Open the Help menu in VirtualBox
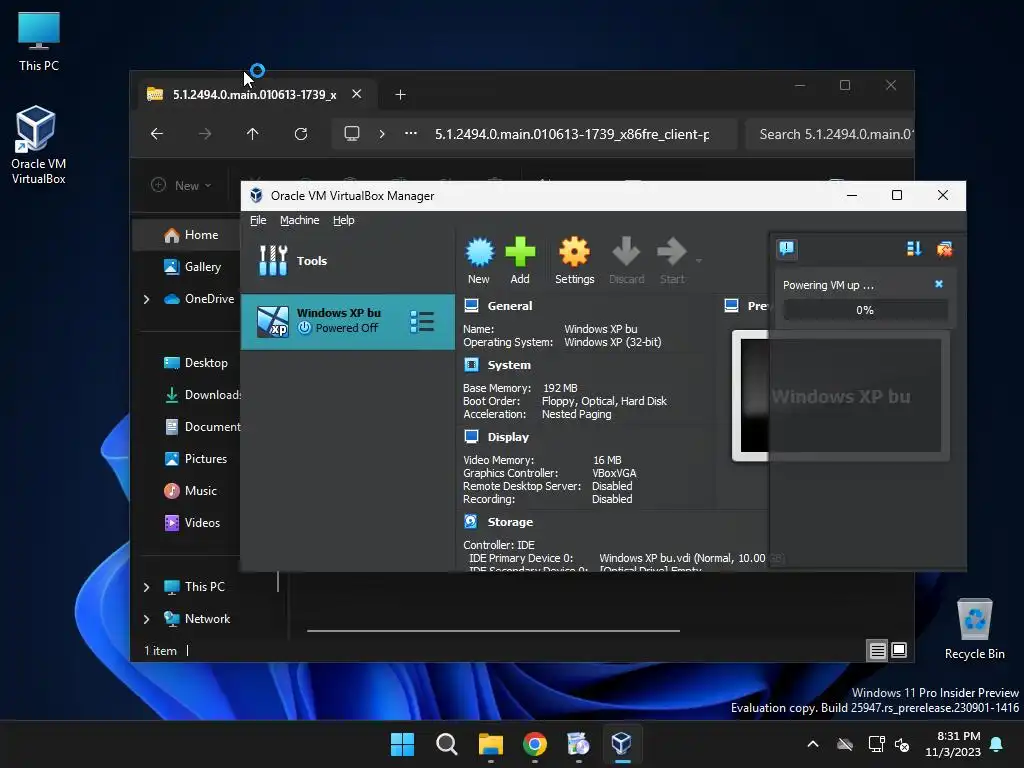Screen dimensions: 1024x768 [x=344, y=220]
